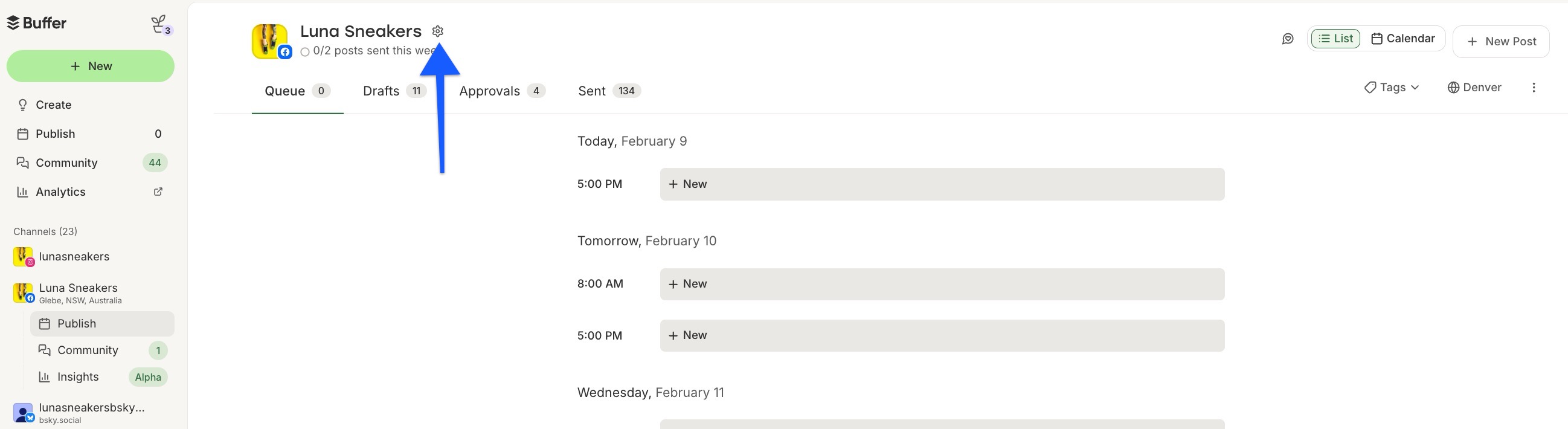The image size is (1568, 429).
Task: Open Create ideas section
Action: (x=54, y=105)
